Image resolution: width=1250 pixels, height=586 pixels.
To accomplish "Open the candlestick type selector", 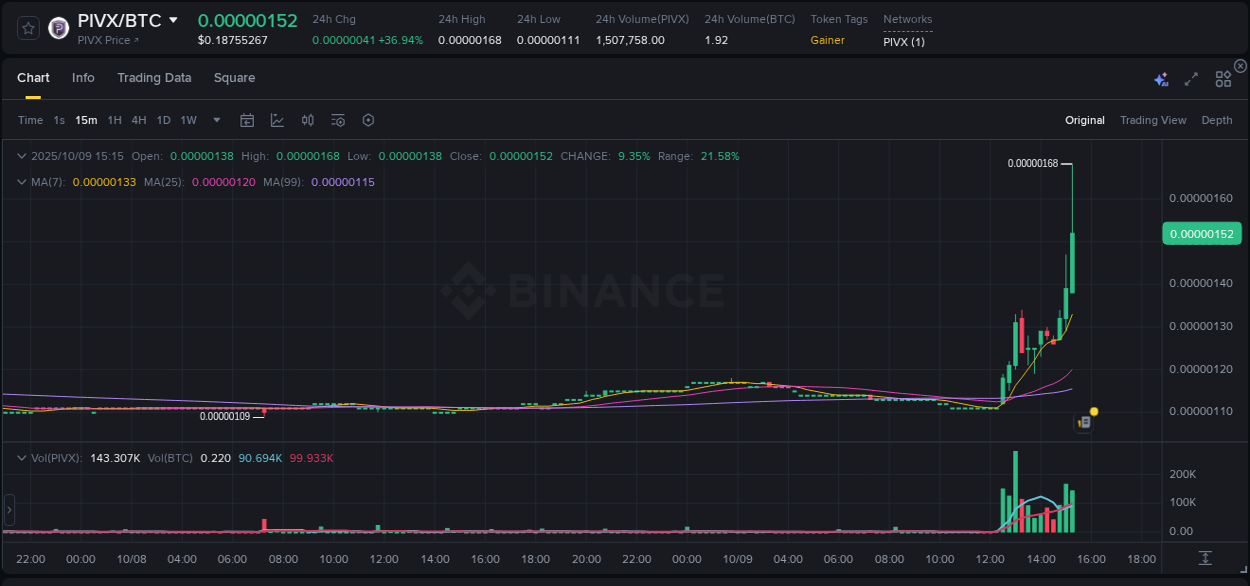I will coord(307,120).
